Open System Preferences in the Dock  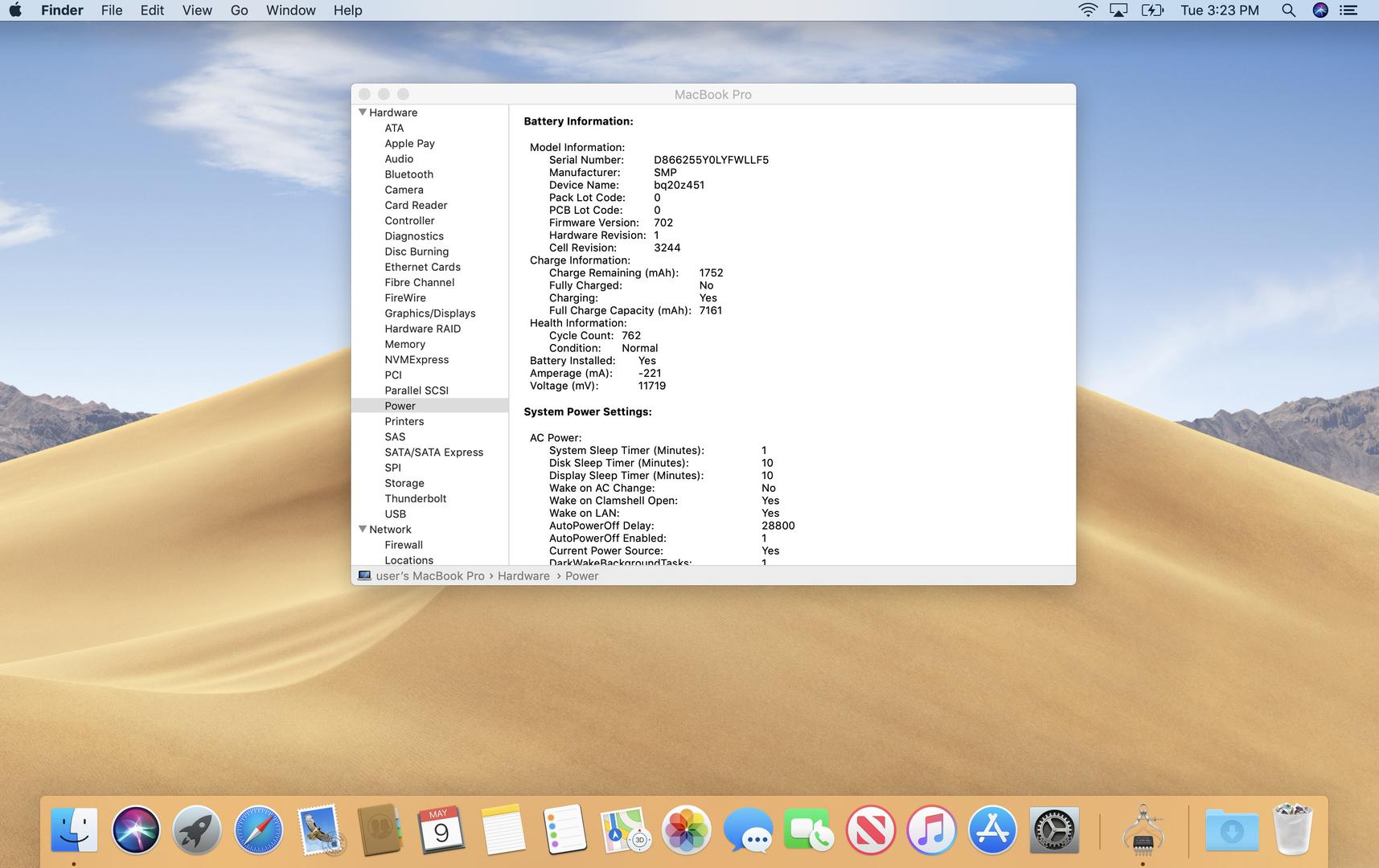pyautogui.click(x=1053, y=830)
